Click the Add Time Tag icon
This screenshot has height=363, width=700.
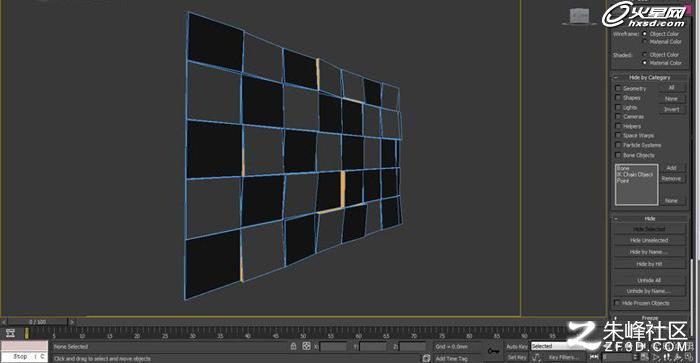pyautogui.click(x=426, y=358)
